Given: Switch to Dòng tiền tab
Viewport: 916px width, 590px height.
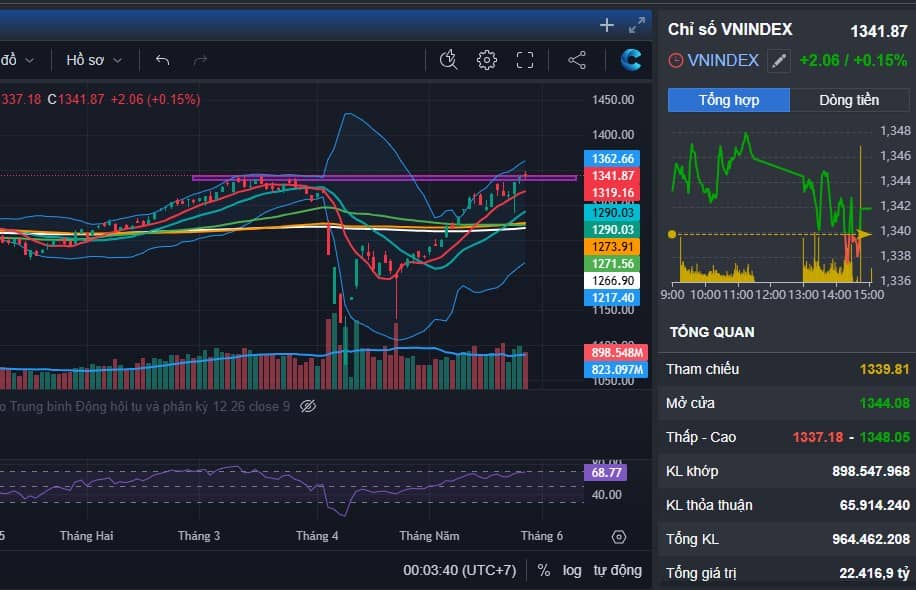Looking at the screenshot, I should (849, 100).
